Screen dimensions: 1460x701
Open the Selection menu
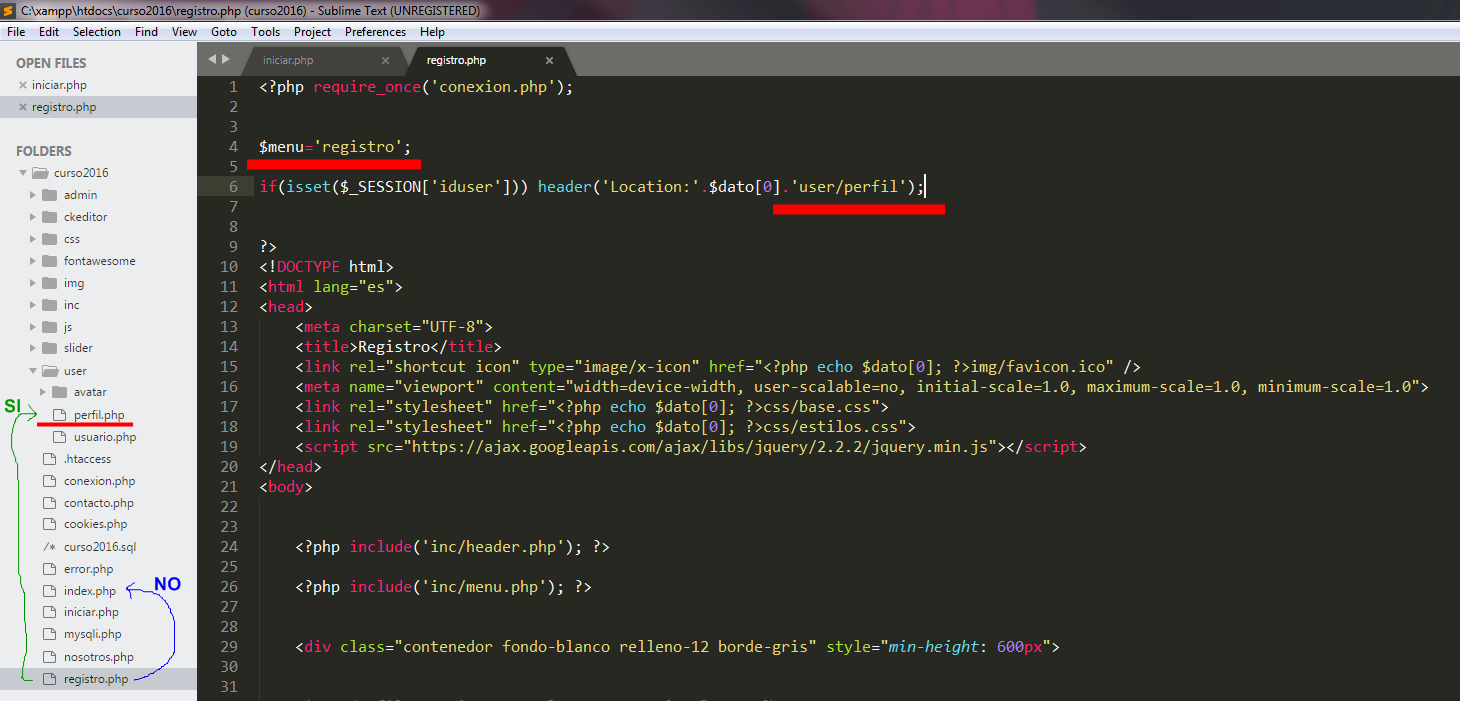coord(96,32)
